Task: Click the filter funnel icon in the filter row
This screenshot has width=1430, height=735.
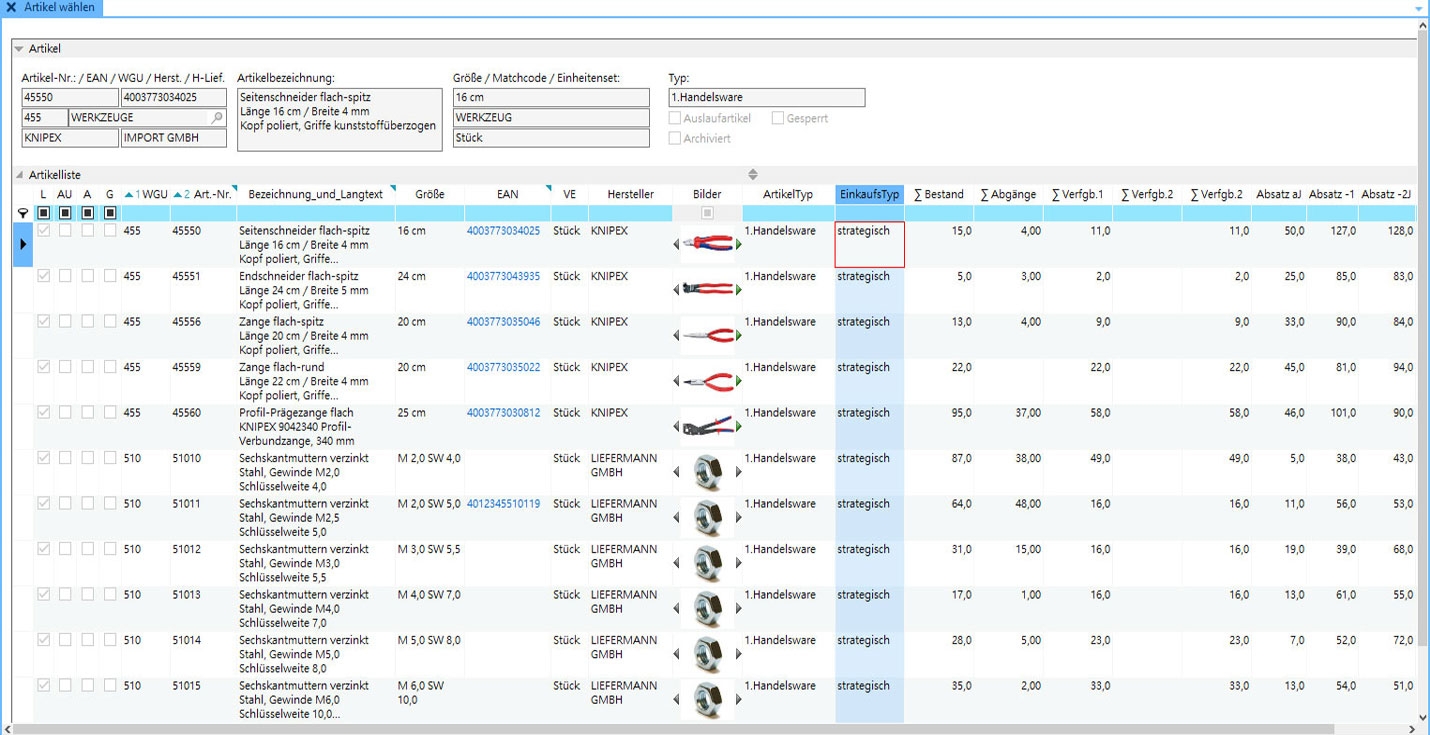Action: pyautogui.click(x=24, y=213)
